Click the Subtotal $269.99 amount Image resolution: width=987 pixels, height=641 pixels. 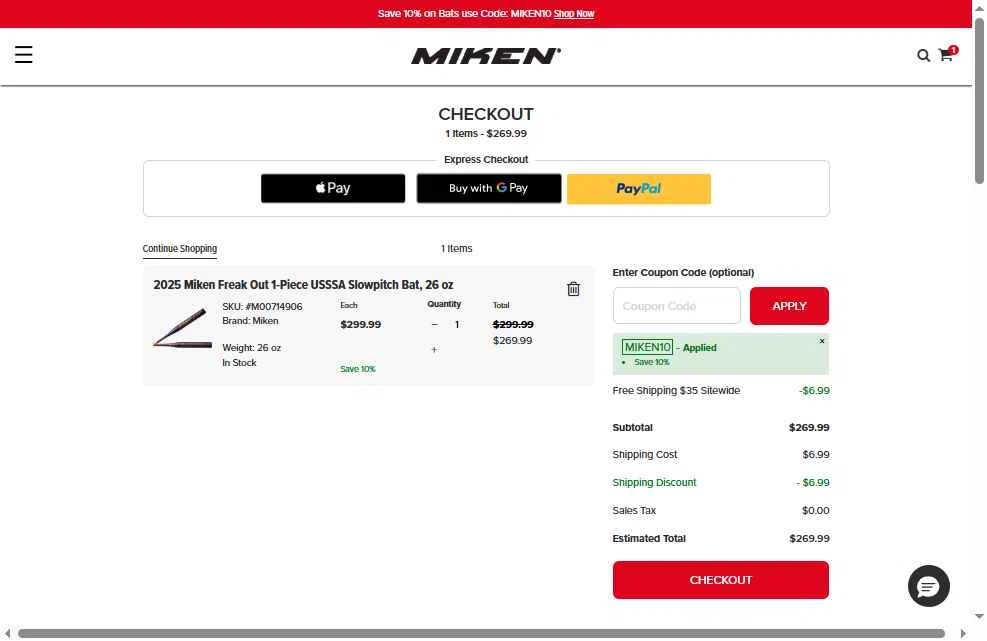coord(809,428)
